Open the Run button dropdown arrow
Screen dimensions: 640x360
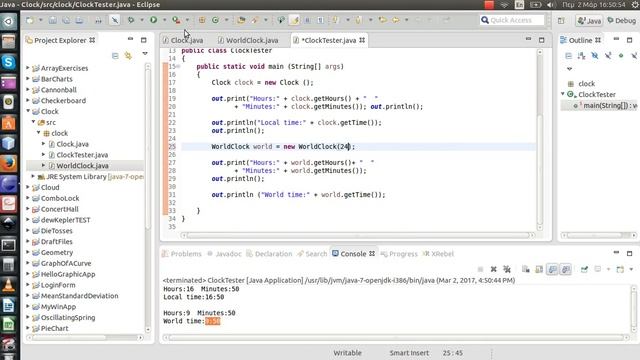[164, 20]
